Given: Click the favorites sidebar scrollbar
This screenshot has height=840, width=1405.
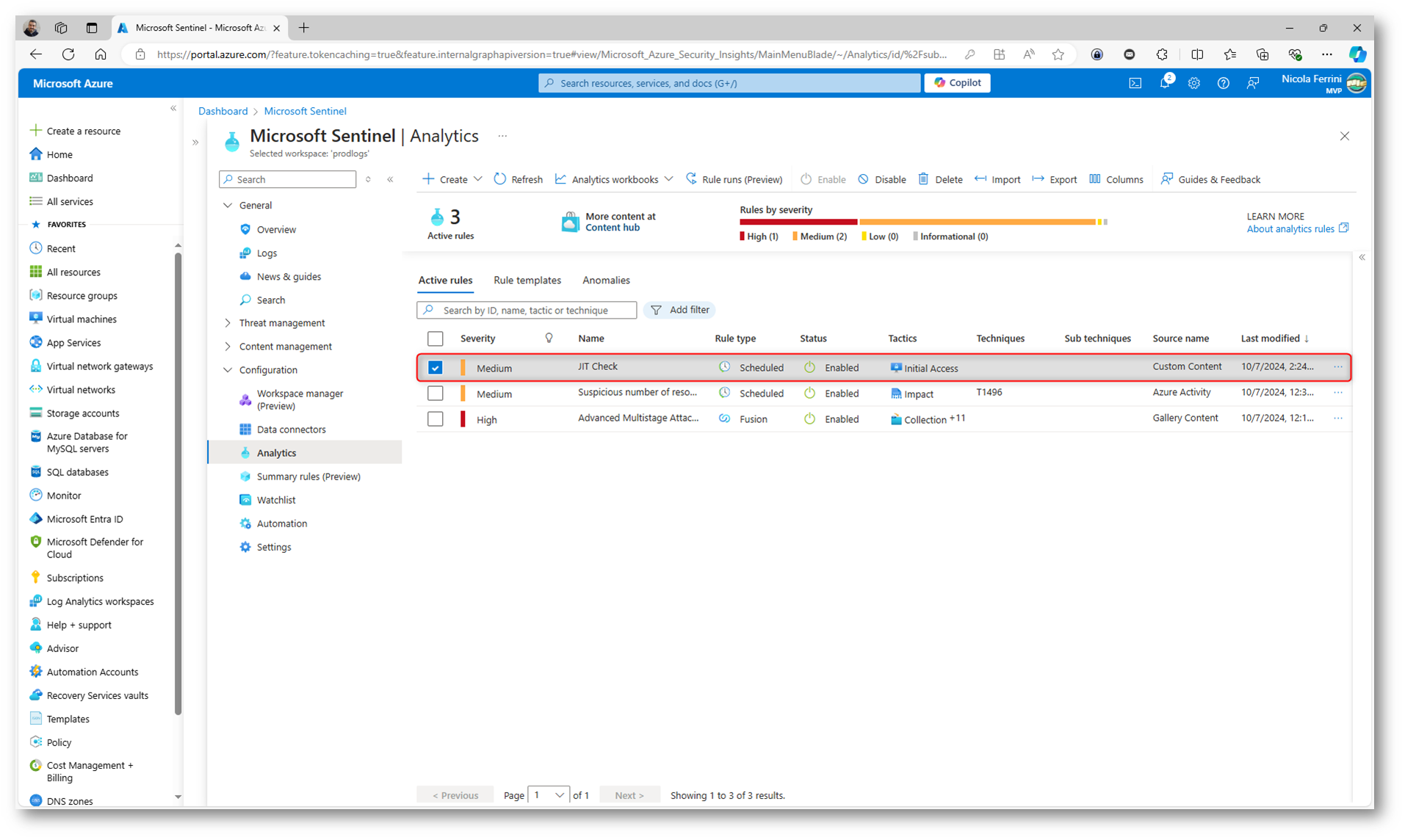Looking at the screenshot, I should tap(178, 483).
